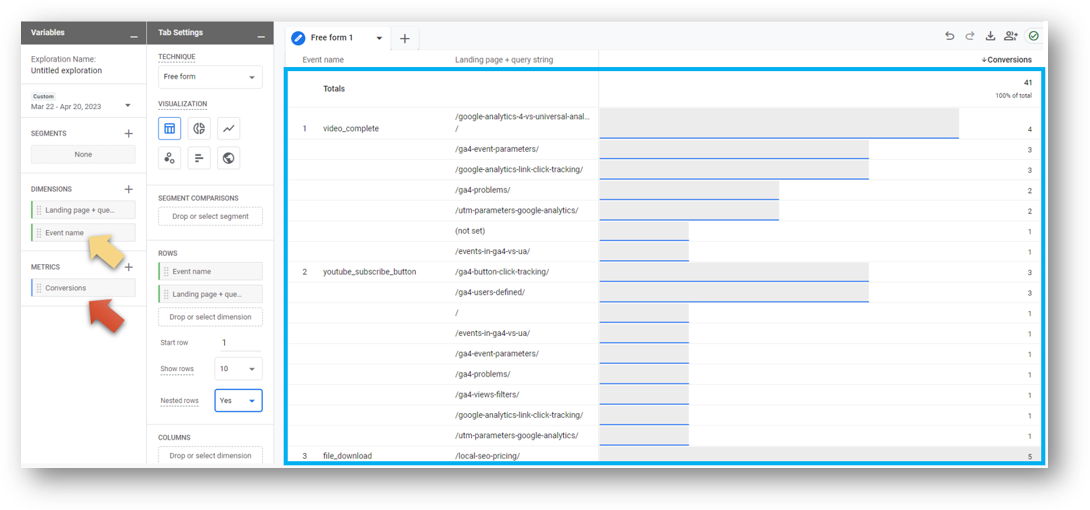This screenshot has height=510, width=1090.
Task: Open the Show rows dropdown
Action: [238, 369]
